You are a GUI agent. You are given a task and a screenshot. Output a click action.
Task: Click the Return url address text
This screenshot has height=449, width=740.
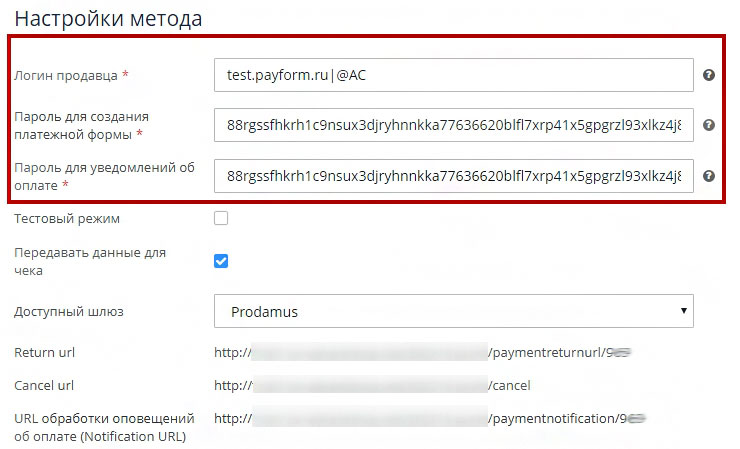(425, 353)
